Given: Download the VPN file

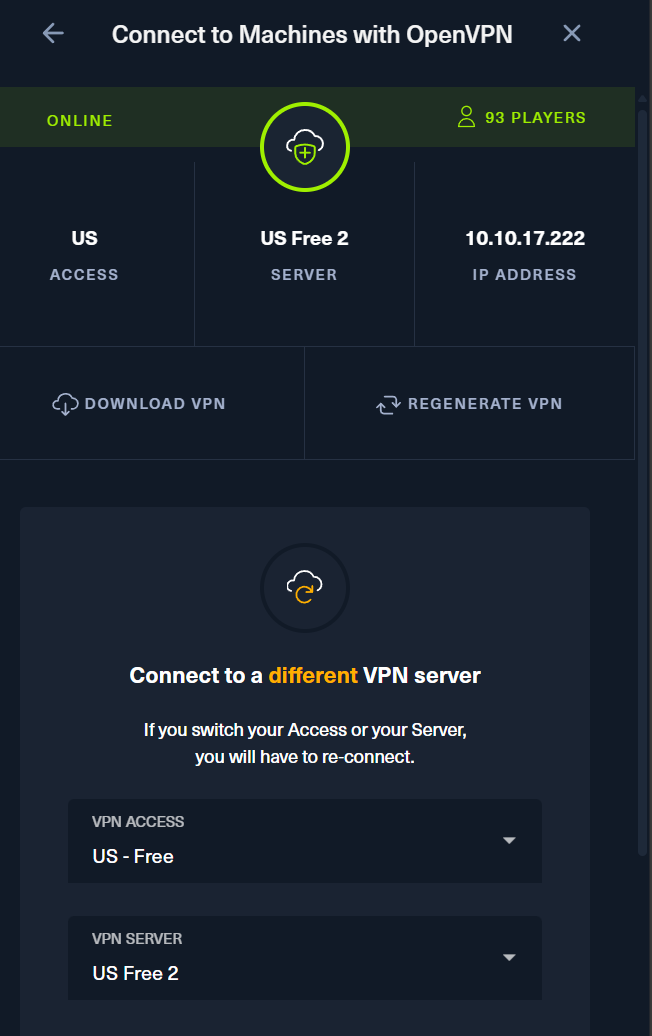Looking at the screenshot, I should [140, 404].
